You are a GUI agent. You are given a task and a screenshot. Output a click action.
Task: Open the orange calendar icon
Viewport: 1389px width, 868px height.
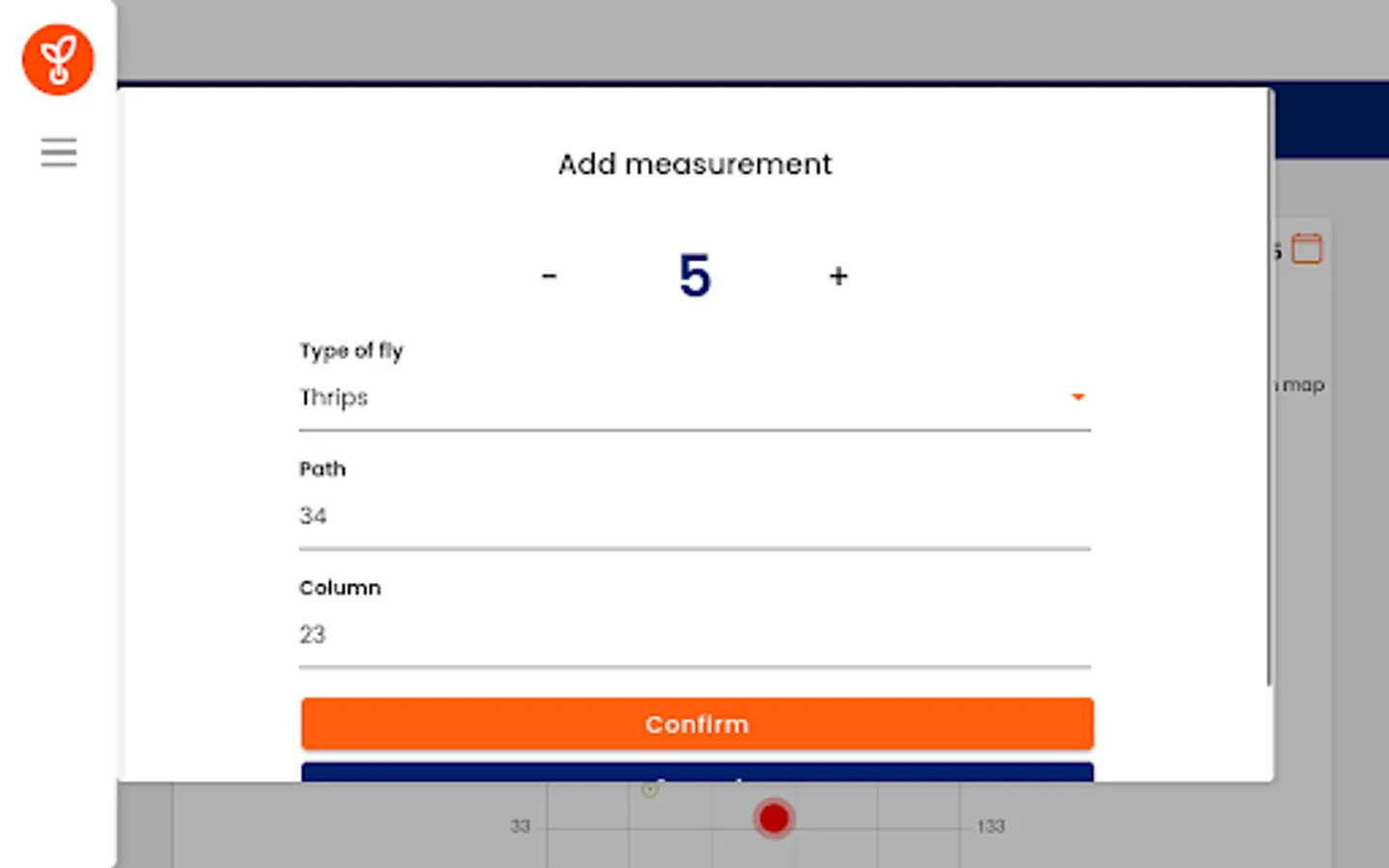[1307, 249]
